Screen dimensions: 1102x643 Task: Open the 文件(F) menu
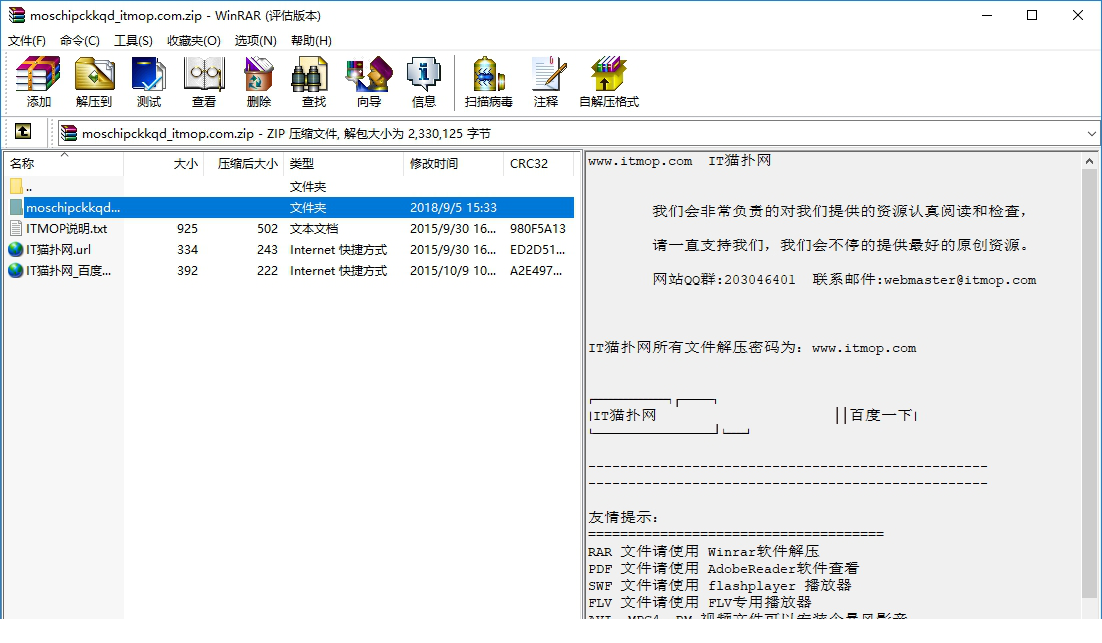27,41
